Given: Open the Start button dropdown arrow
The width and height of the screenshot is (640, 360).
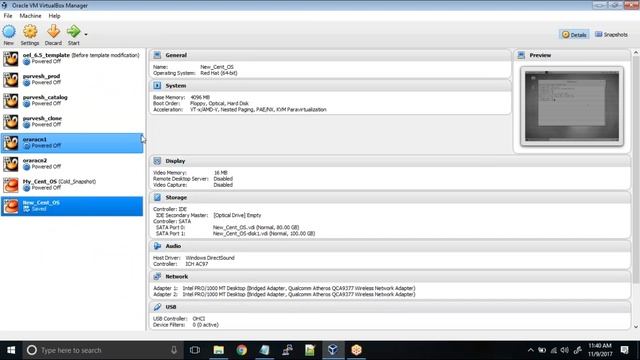Looking at the screenshot, I should point(86,34).
